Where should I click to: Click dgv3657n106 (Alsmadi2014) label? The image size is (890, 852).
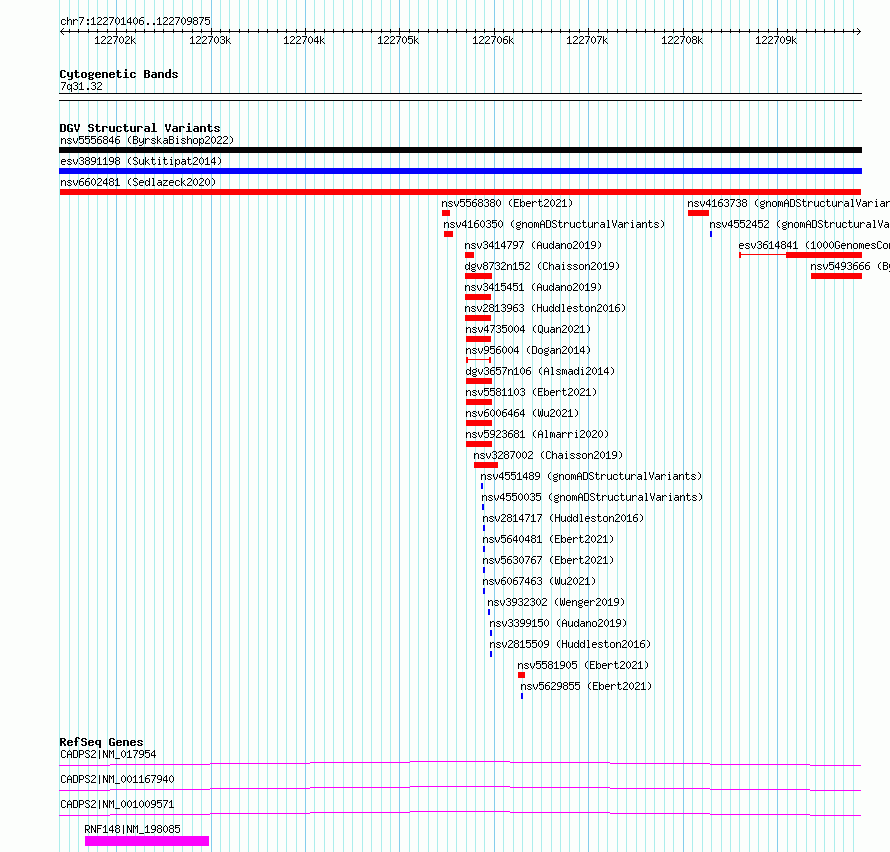[x=540, y=371]
